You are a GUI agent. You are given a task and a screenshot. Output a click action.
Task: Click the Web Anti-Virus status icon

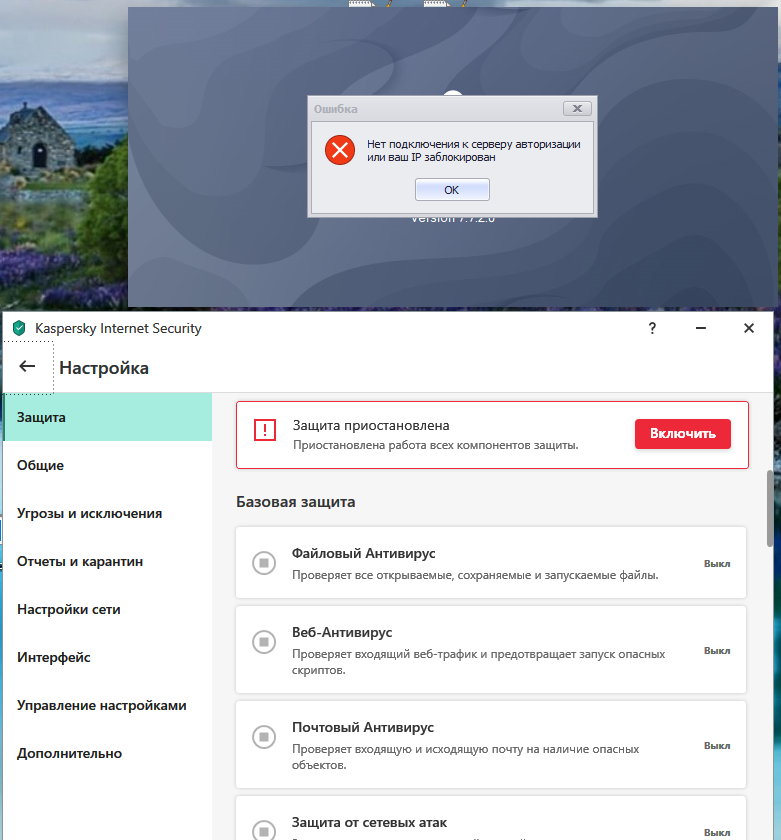[x=263, y=641]
